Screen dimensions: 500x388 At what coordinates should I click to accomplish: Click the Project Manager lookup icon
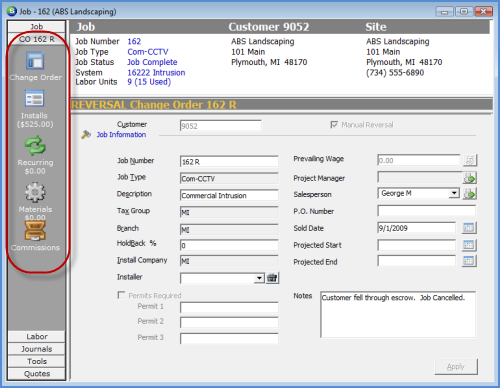point(470,178)
